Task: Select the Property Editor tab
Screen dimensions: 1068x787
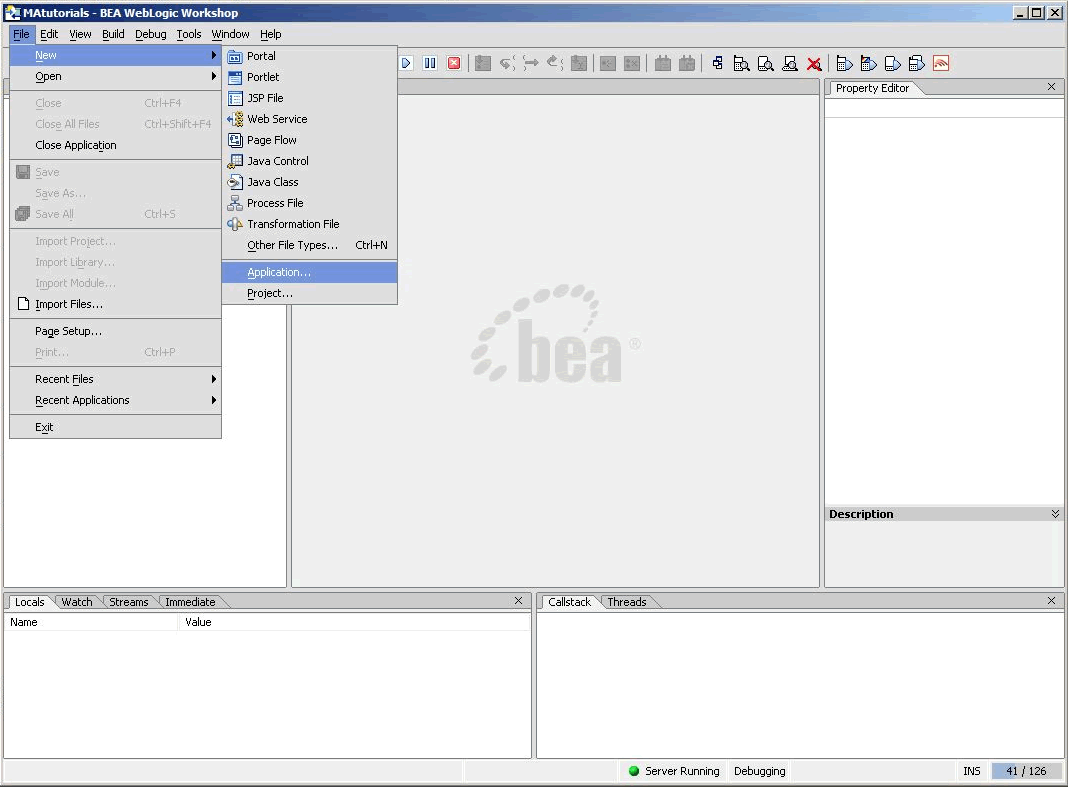Action: point(873,88)
